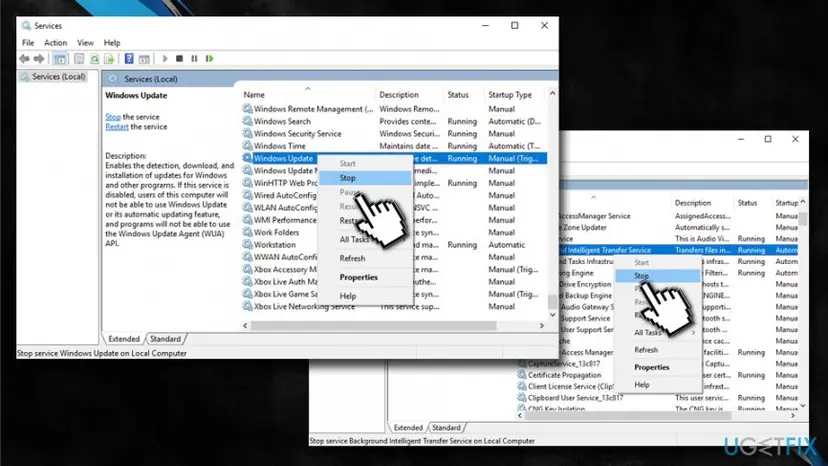Click the Restart Service toolbar icon

pos(210,59)
